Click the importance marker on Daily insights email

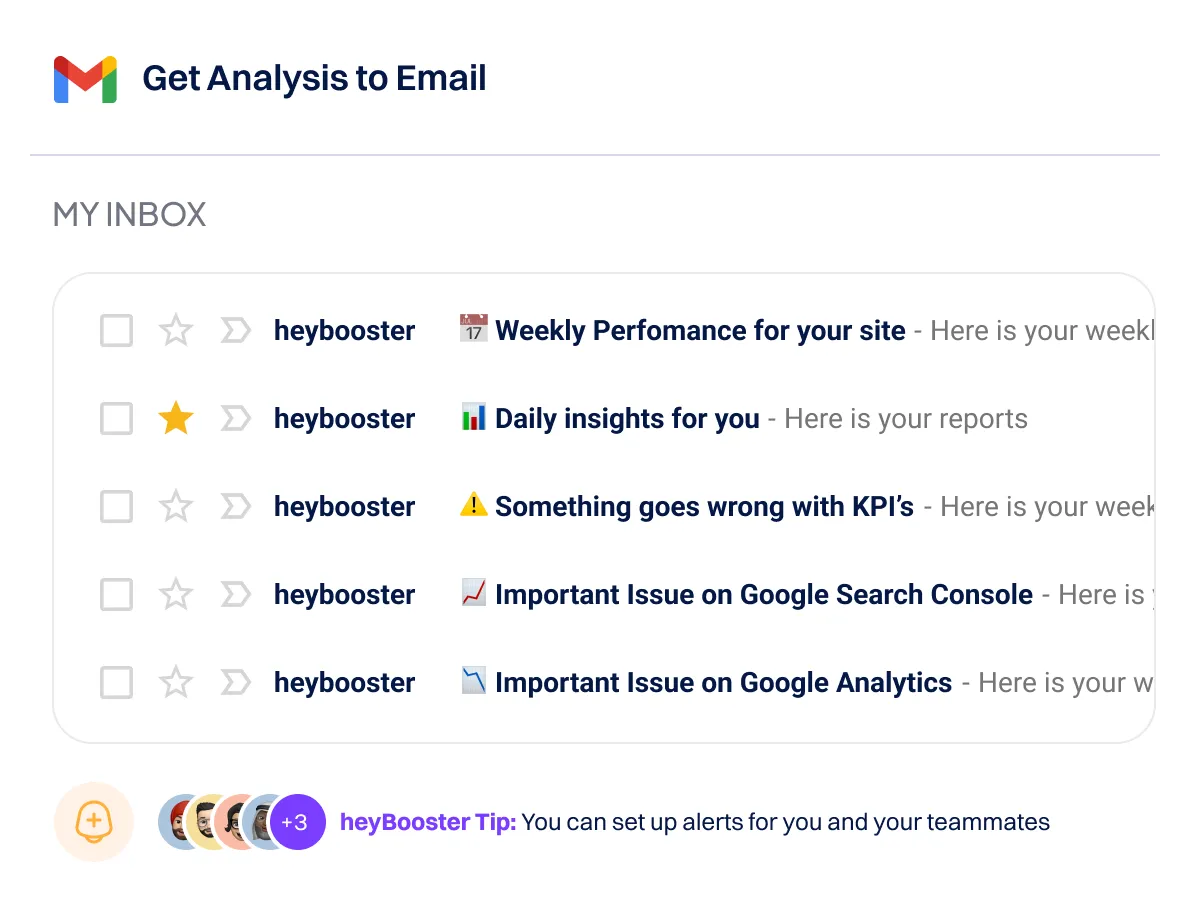tap(236, 418)
